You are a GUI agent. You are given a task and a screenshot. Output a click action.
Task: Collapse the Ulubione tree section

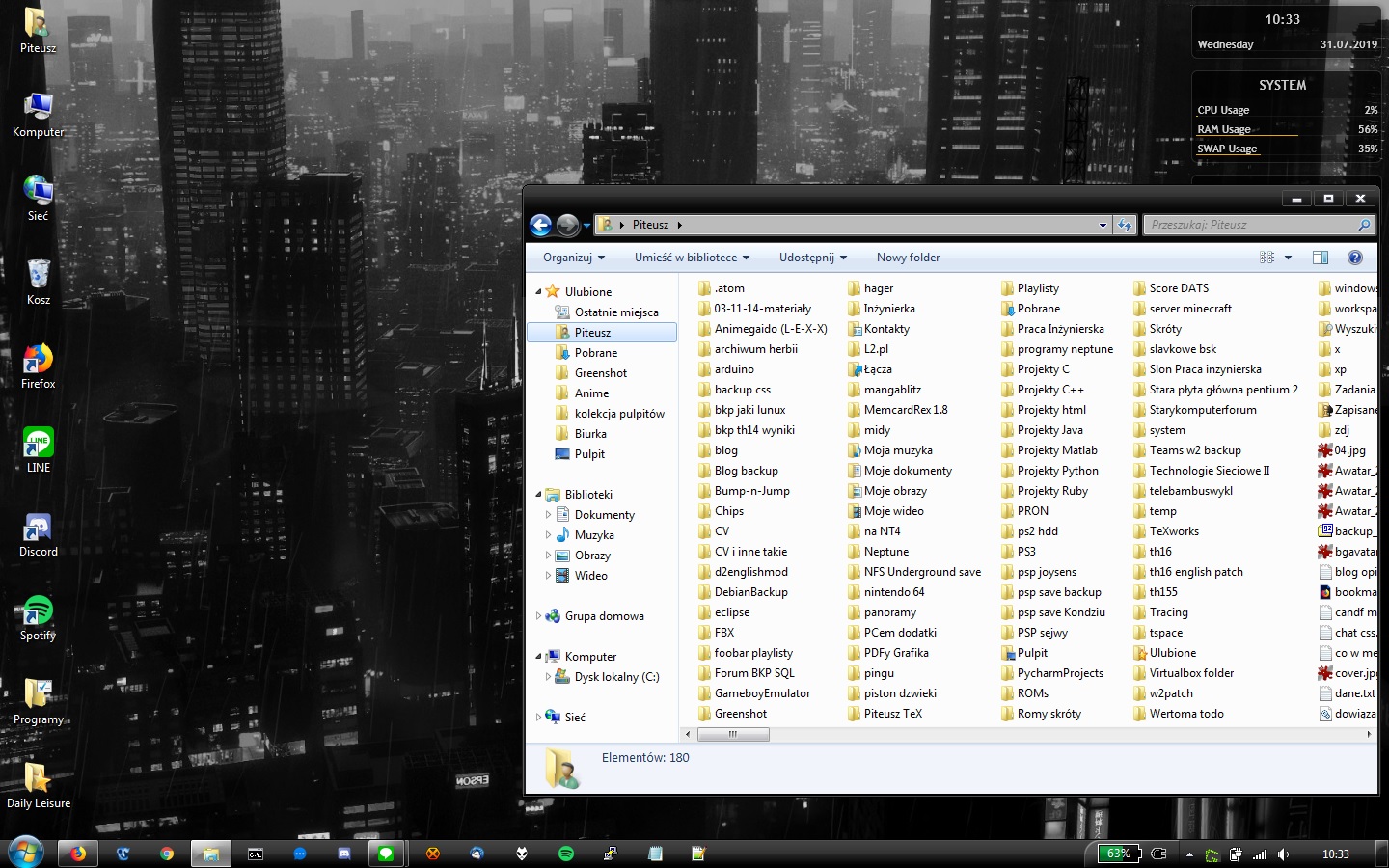click(x=538, y=291)
